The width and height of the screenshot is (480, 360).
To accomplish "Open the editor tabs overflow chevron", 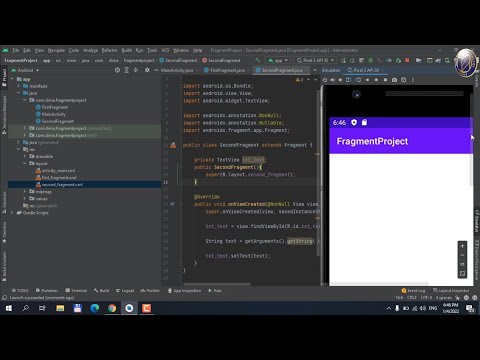I will [x=315, y=70].
